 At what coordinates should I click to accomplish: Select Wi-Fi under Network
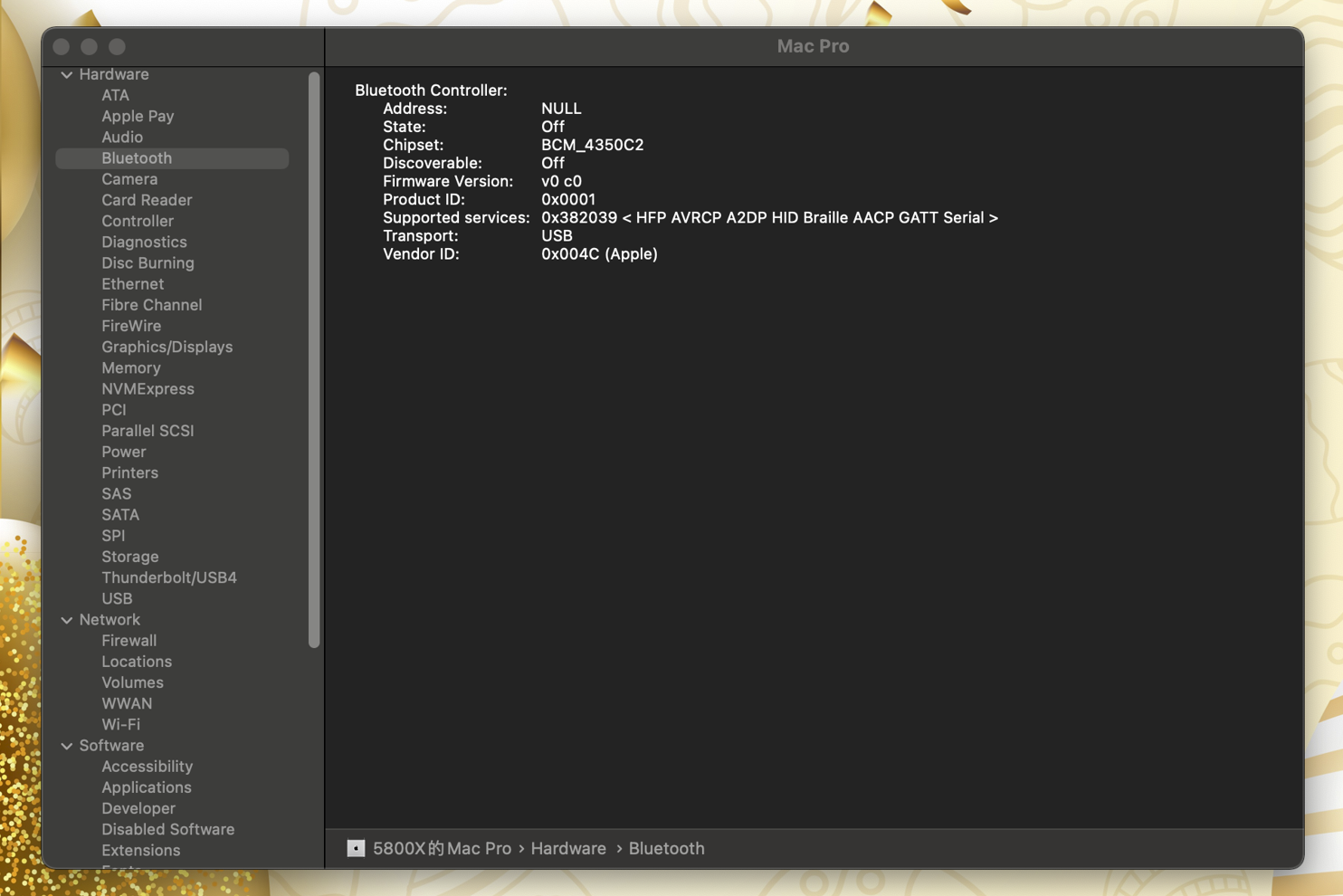coord(120,724)
